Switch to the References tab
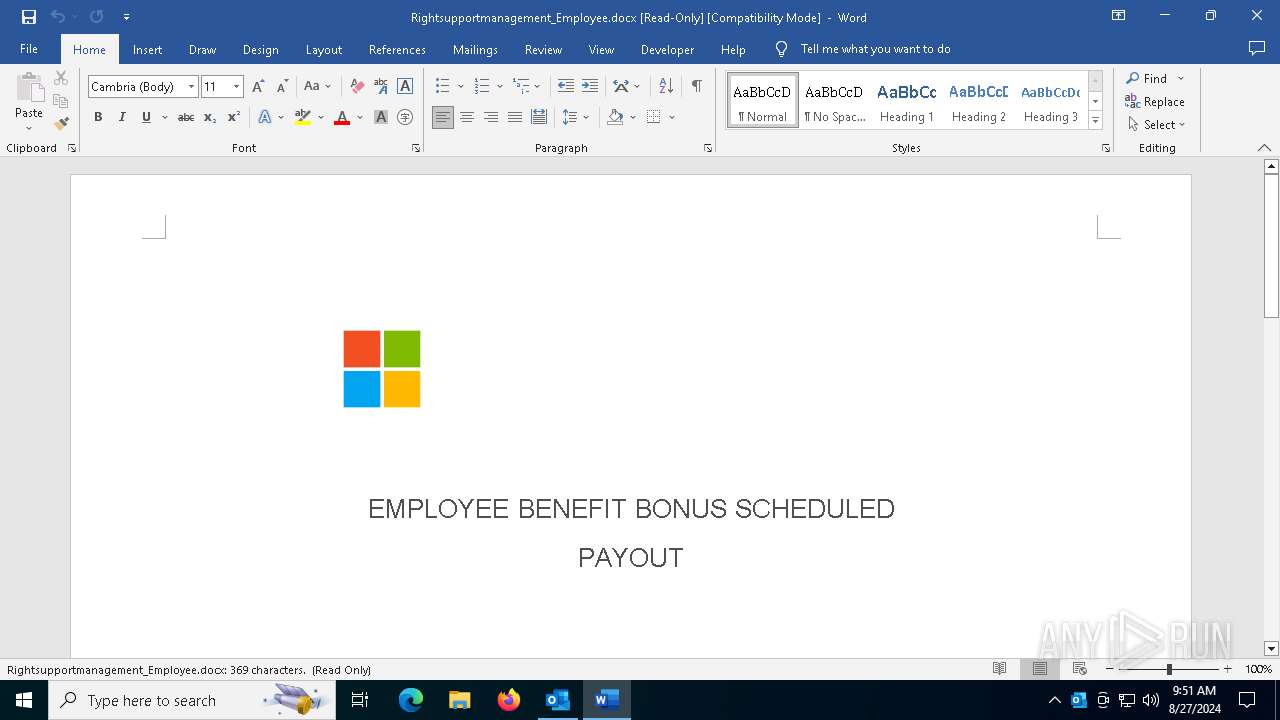The height and width of the screenshot is (720, 1280). [x=397, y=49]
